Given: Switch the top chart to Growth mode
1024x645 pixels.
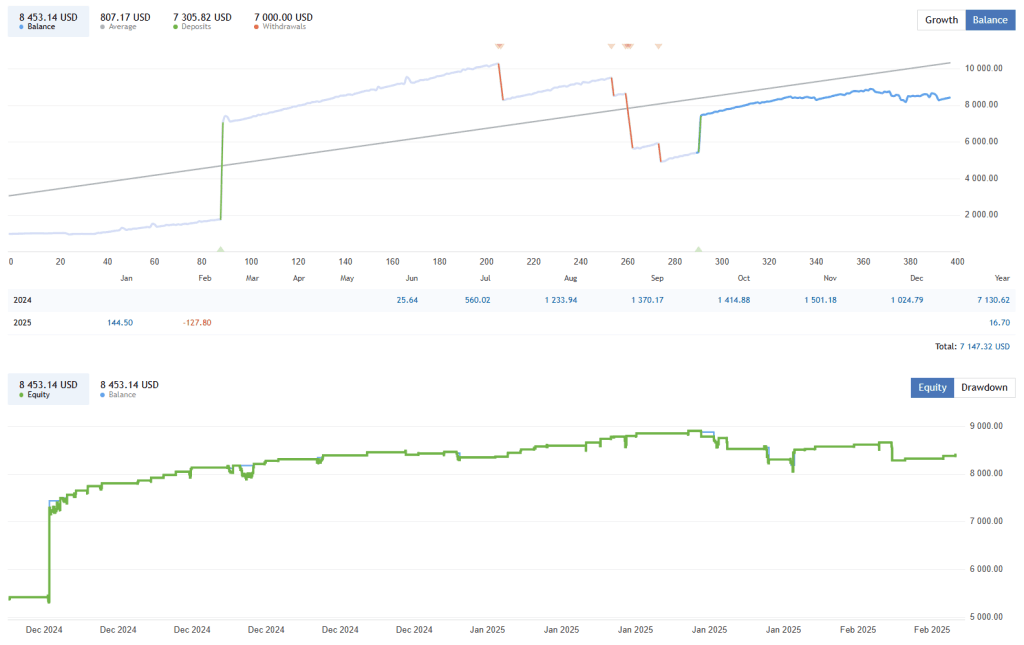Looking at the screenshot, I should pos(940,19).
